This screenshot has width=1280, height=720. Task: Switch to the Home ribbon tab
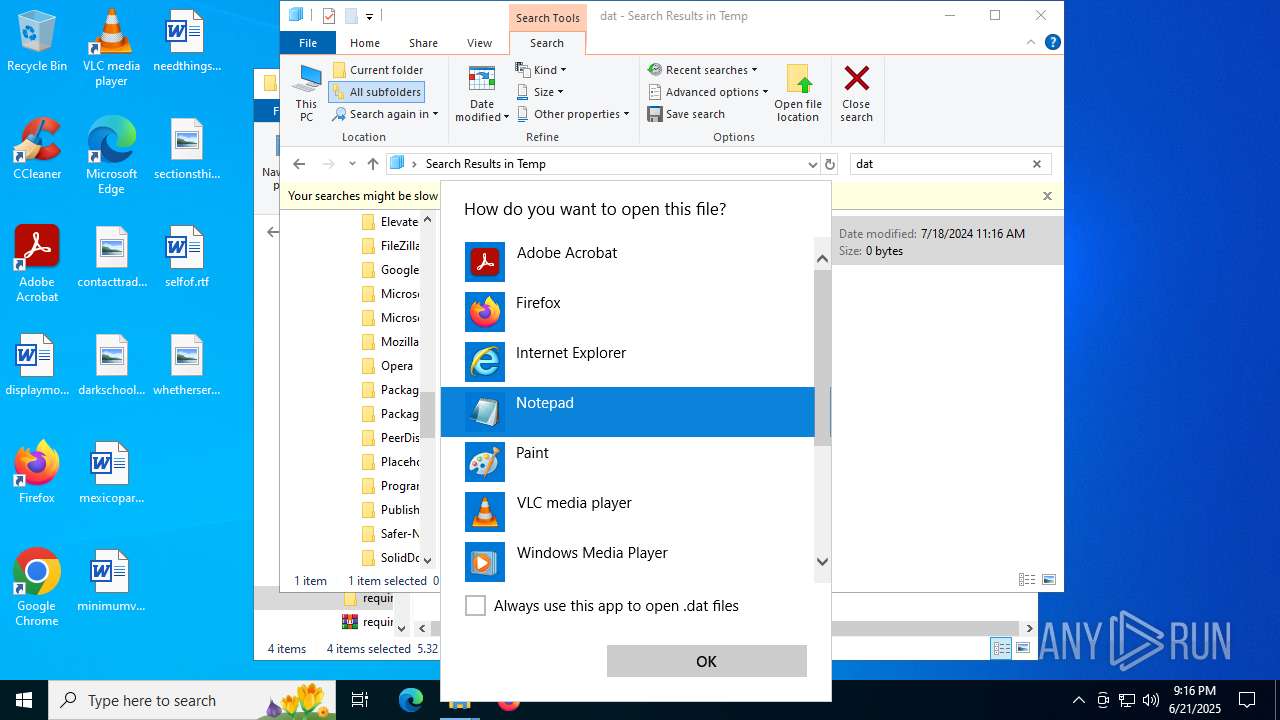point(365,43)
